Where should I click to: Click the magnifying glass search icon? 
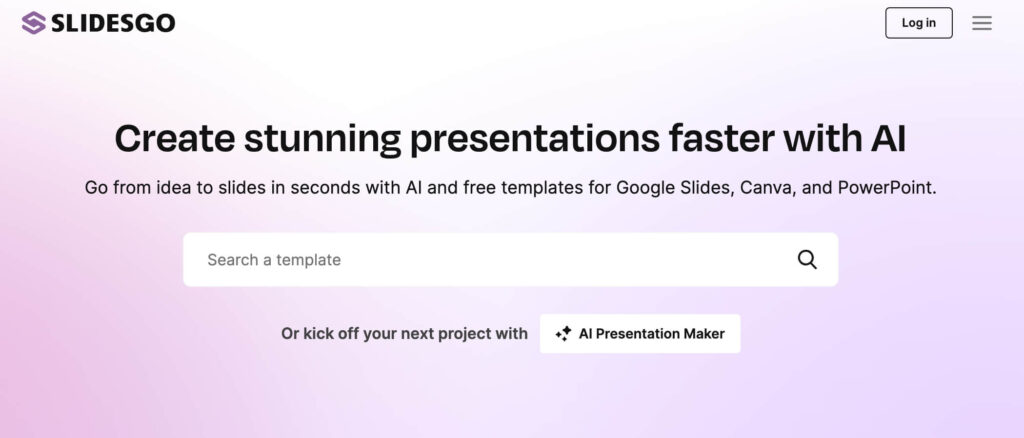point(807,260)
